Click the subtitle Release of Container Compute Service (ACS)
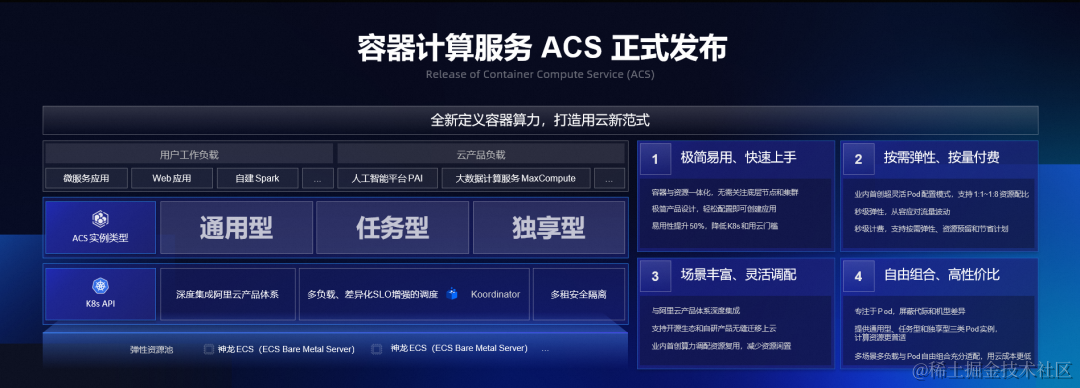Screen dimensions: 1080x388 [540, 74]
